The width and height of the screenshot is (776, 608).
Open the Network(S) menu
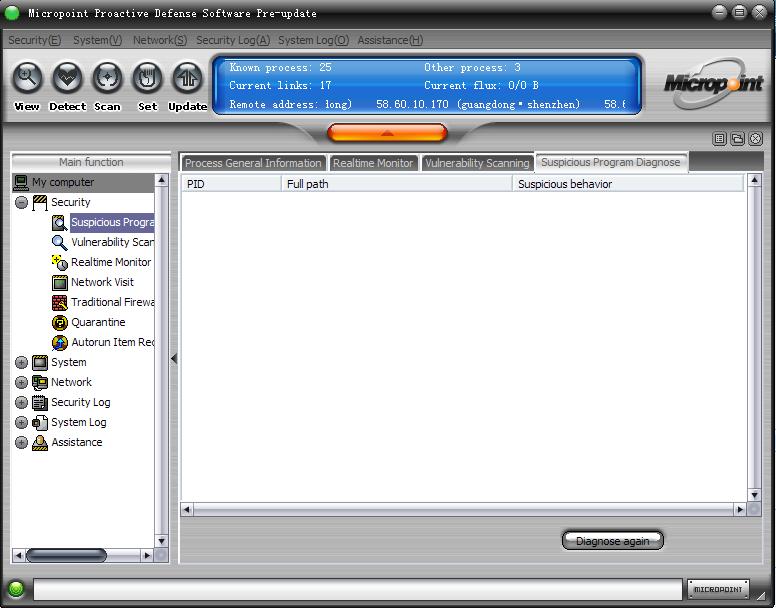(160, 40)
